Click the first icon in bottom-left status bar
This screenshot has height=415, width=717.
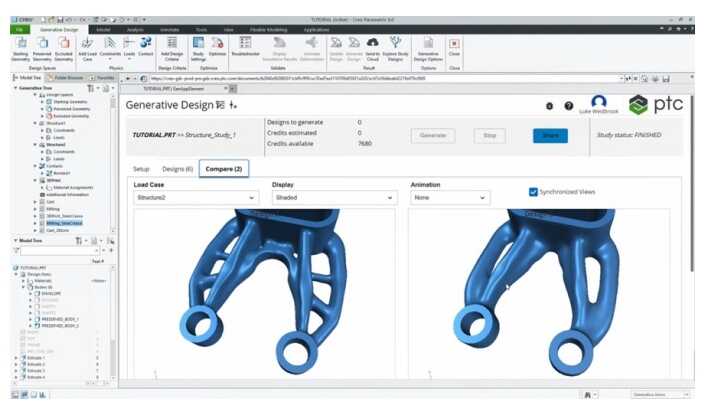click(15, 394)
